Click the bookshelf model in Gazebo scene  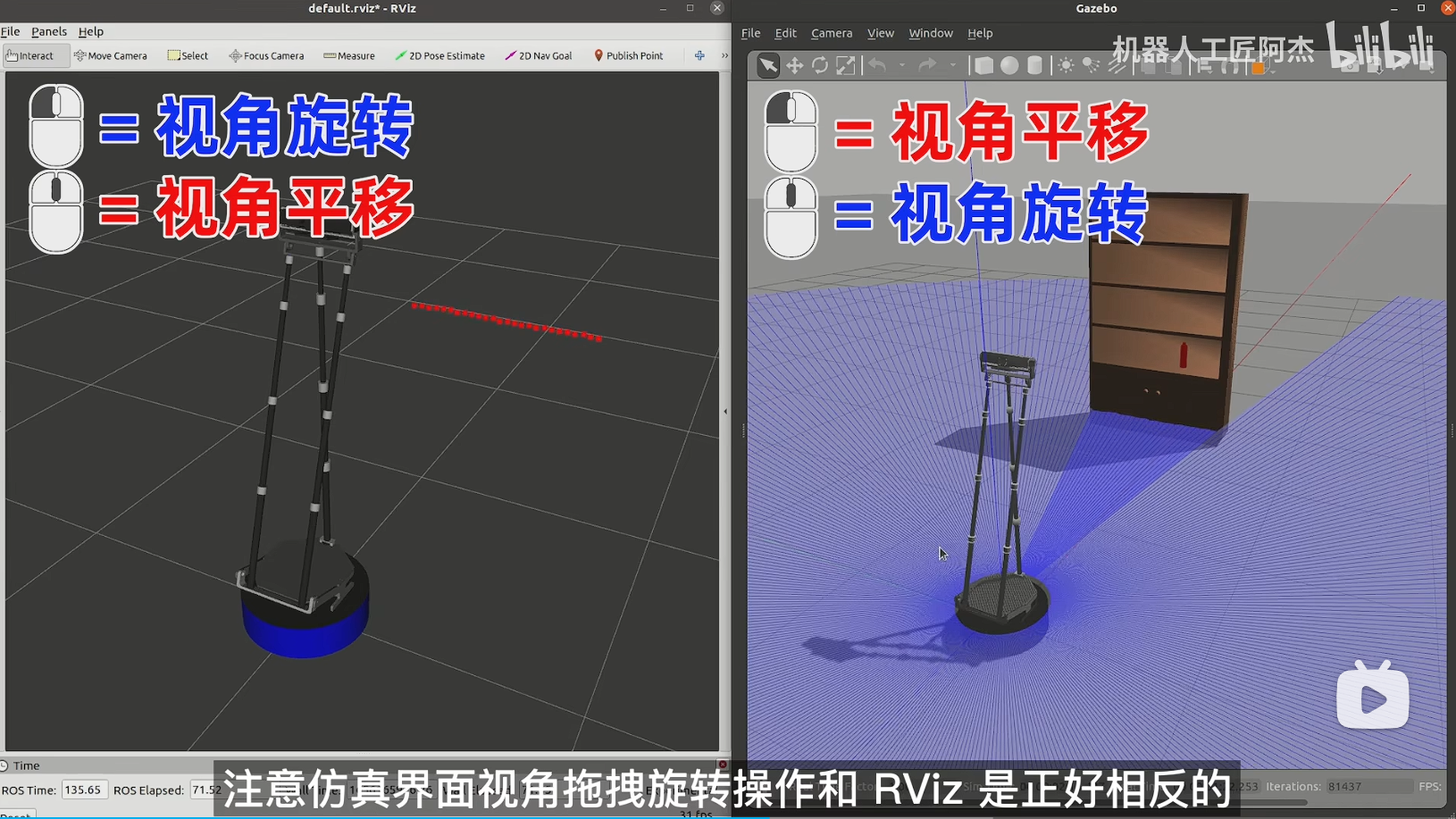point(1167,312)
